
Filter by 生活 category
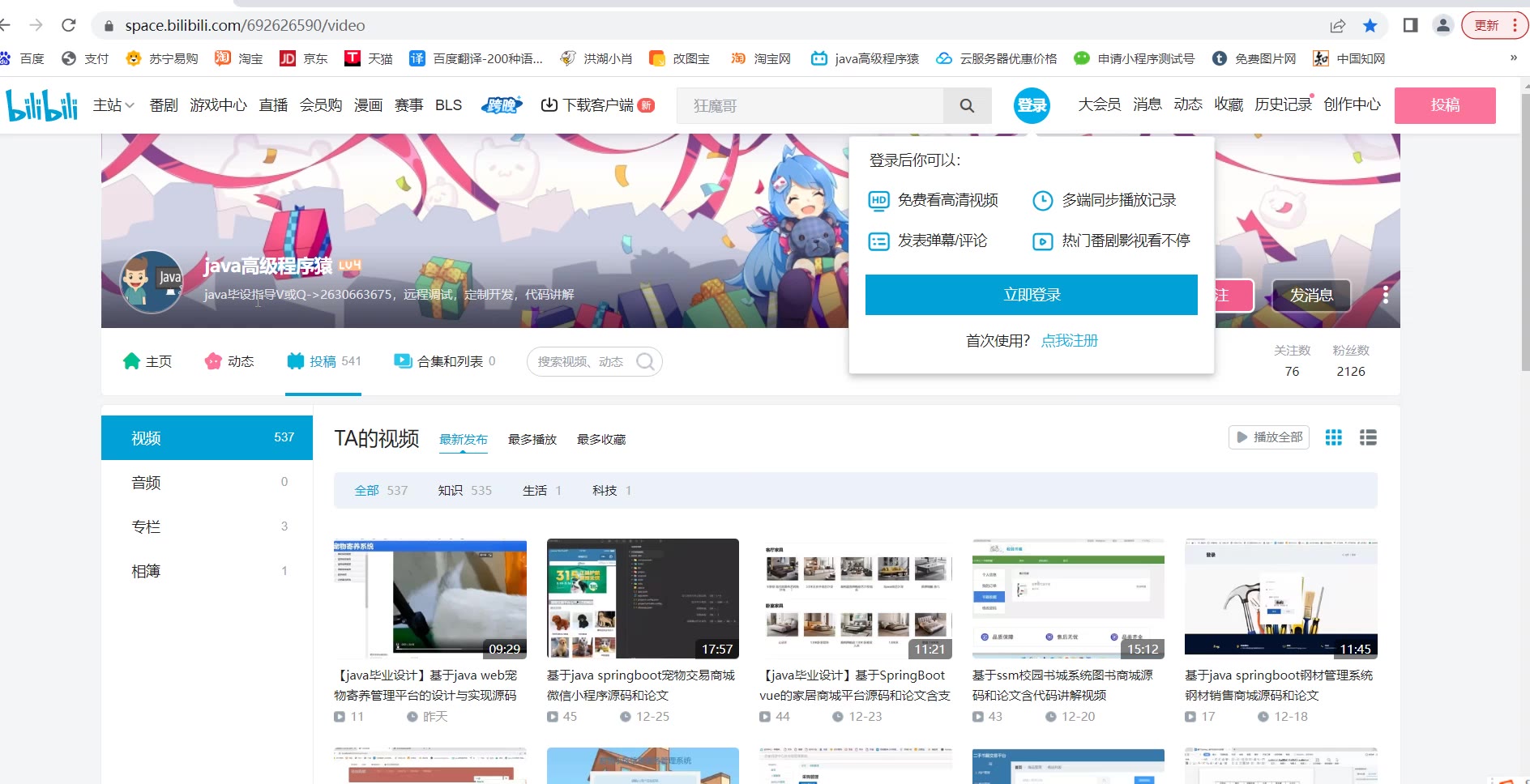[x=542, y=490]
